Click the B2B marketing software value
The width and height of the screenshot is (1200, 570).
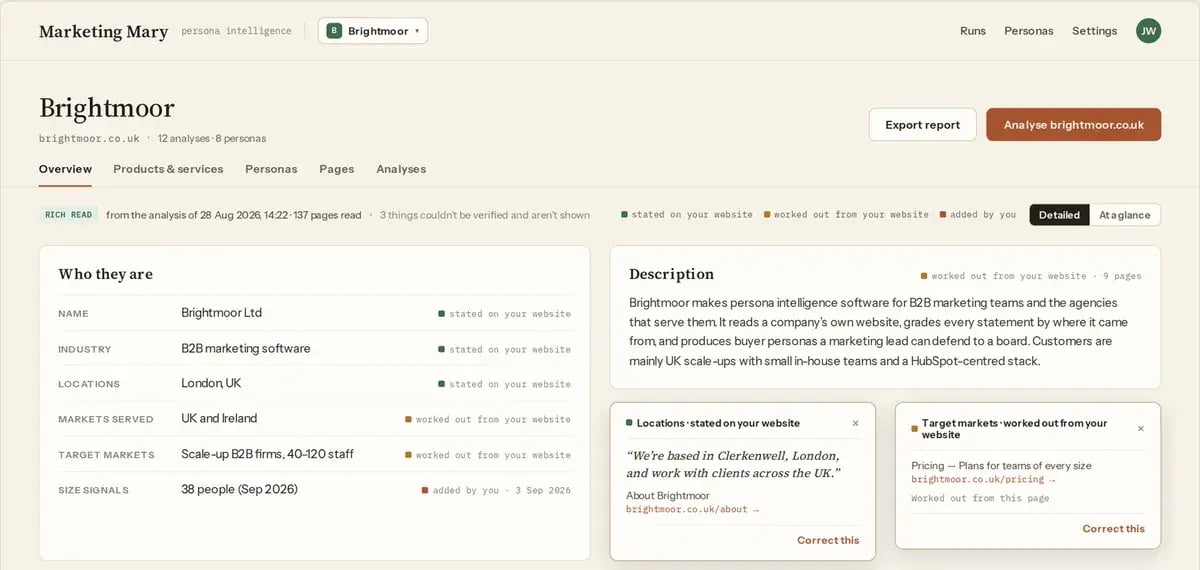[x=246, y=349]
